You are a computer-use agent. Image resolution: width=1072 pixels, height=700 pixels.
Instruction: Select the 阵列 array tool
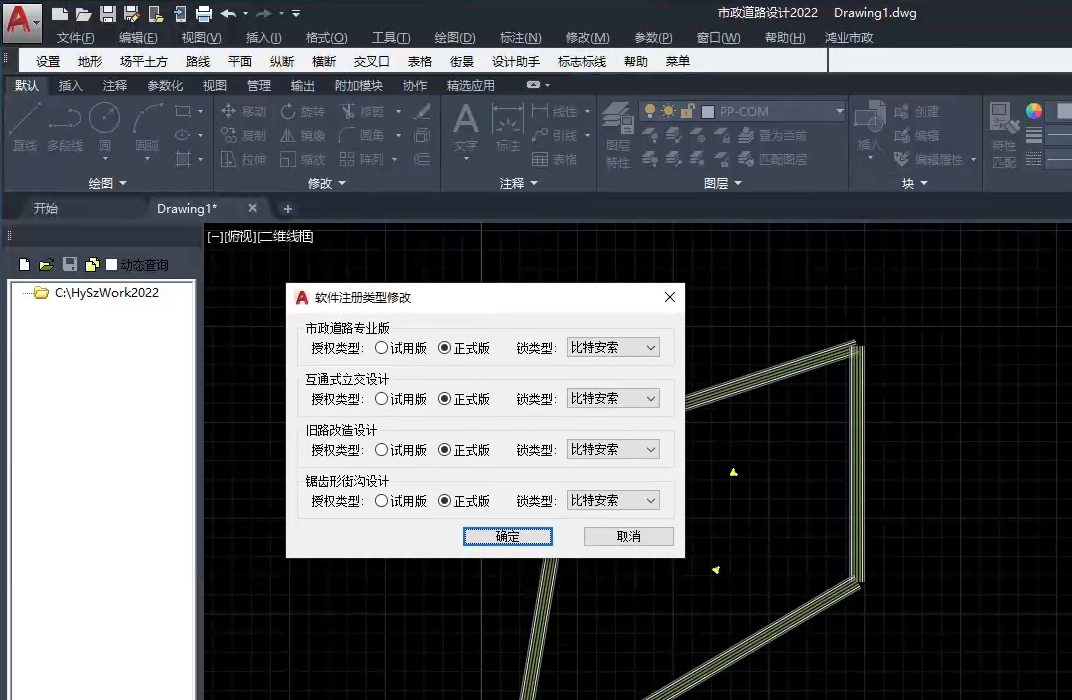coord(362,159)
